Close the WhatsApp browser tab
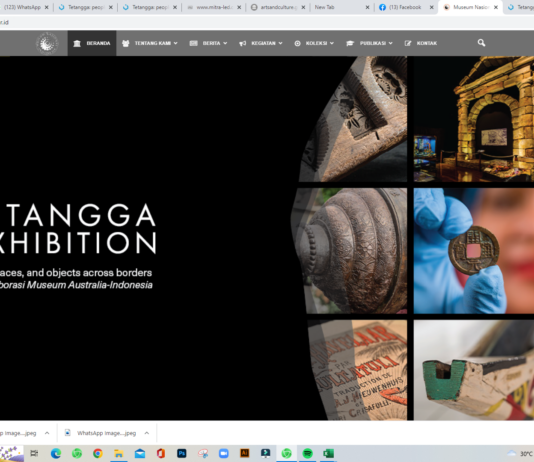The width and height of the screenshot is (534, 462). 47,7
